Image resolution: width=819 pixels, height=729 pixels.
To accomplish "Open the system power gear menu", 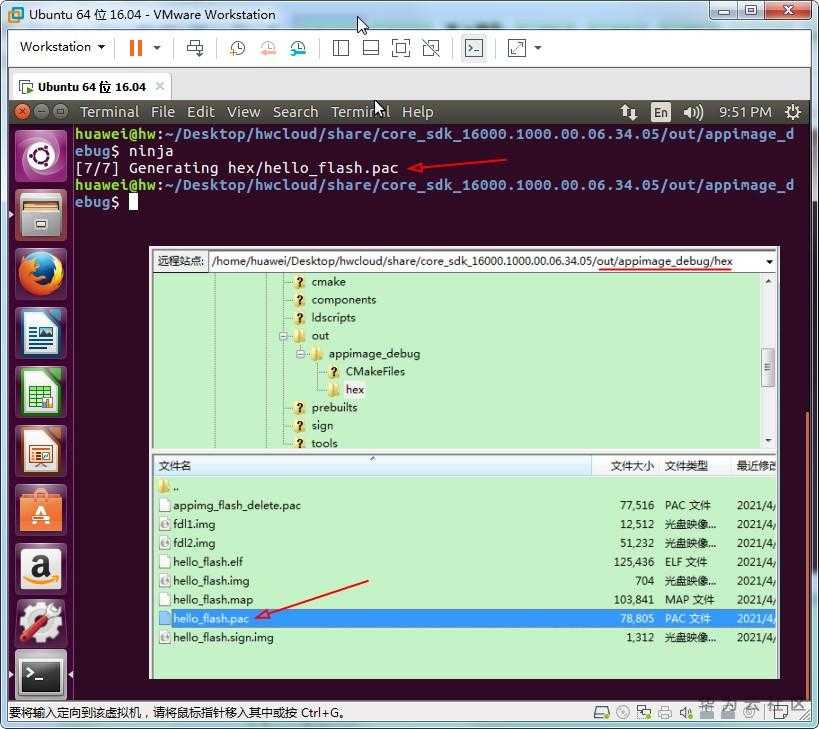I will [x=793, y=112].
